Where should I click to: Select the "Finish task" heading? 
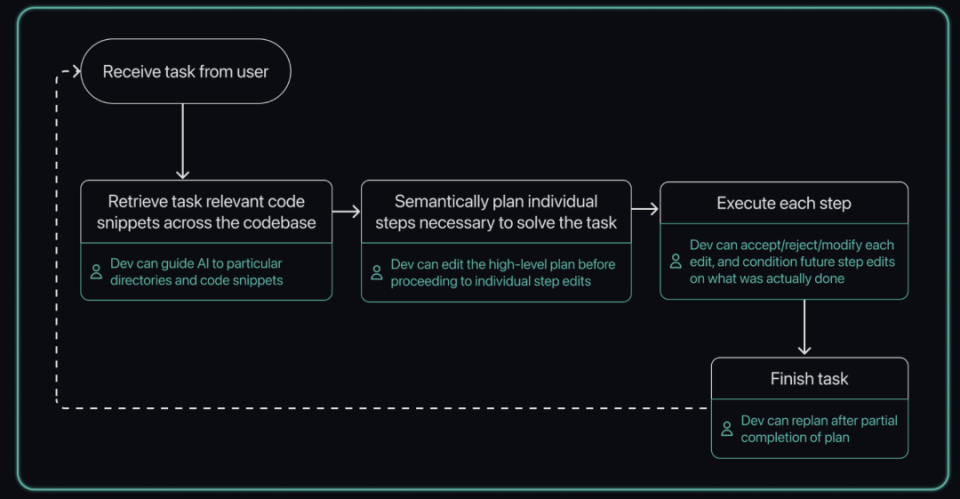pos(810,380)
